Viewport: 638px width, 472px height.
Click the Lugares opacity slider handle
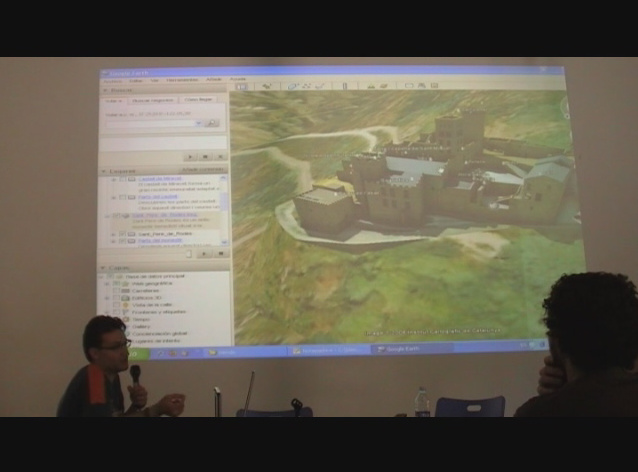[189, 254]
